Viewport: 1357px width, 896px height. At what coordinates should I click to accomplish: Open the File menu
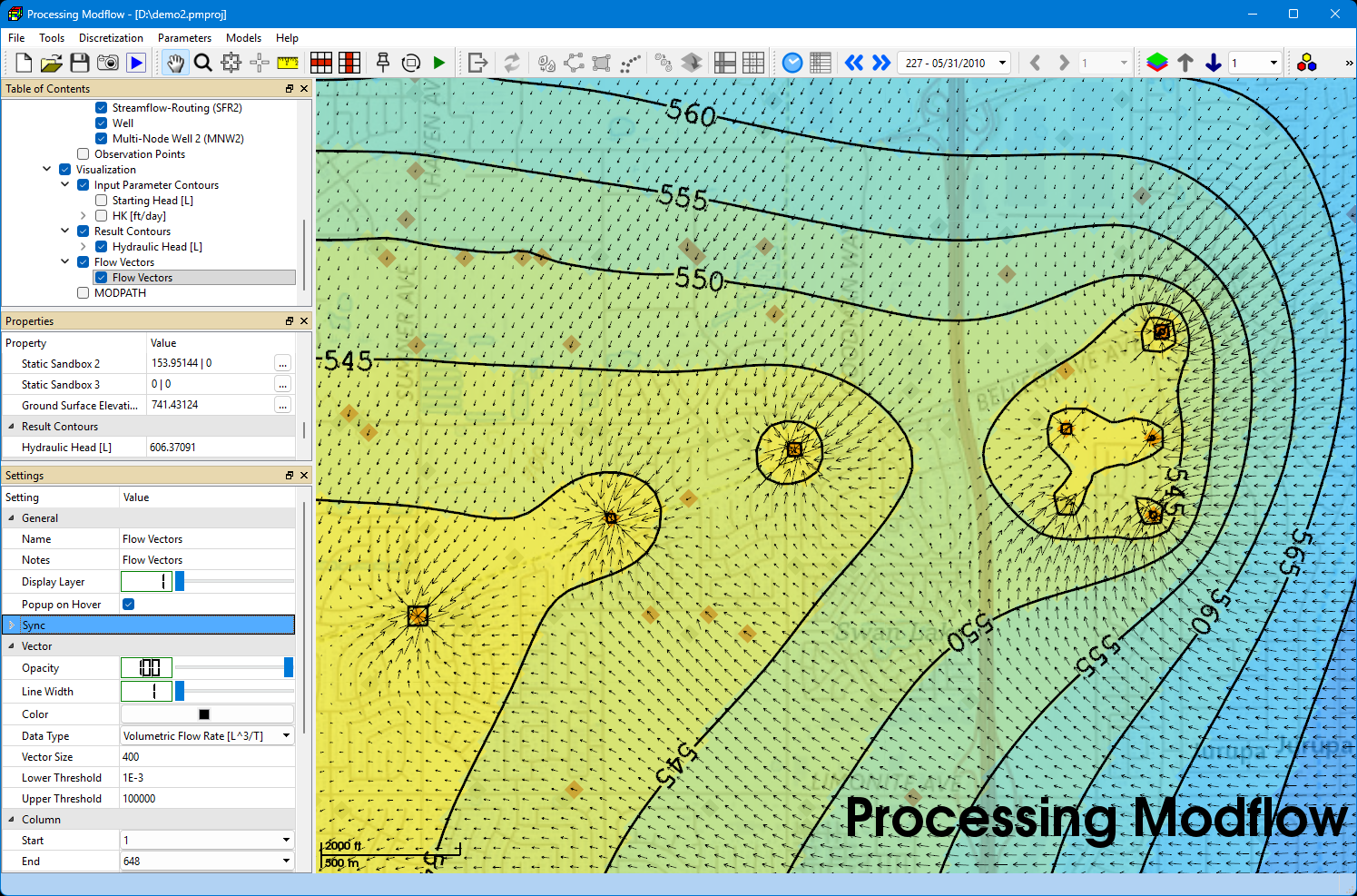point(16,38)
